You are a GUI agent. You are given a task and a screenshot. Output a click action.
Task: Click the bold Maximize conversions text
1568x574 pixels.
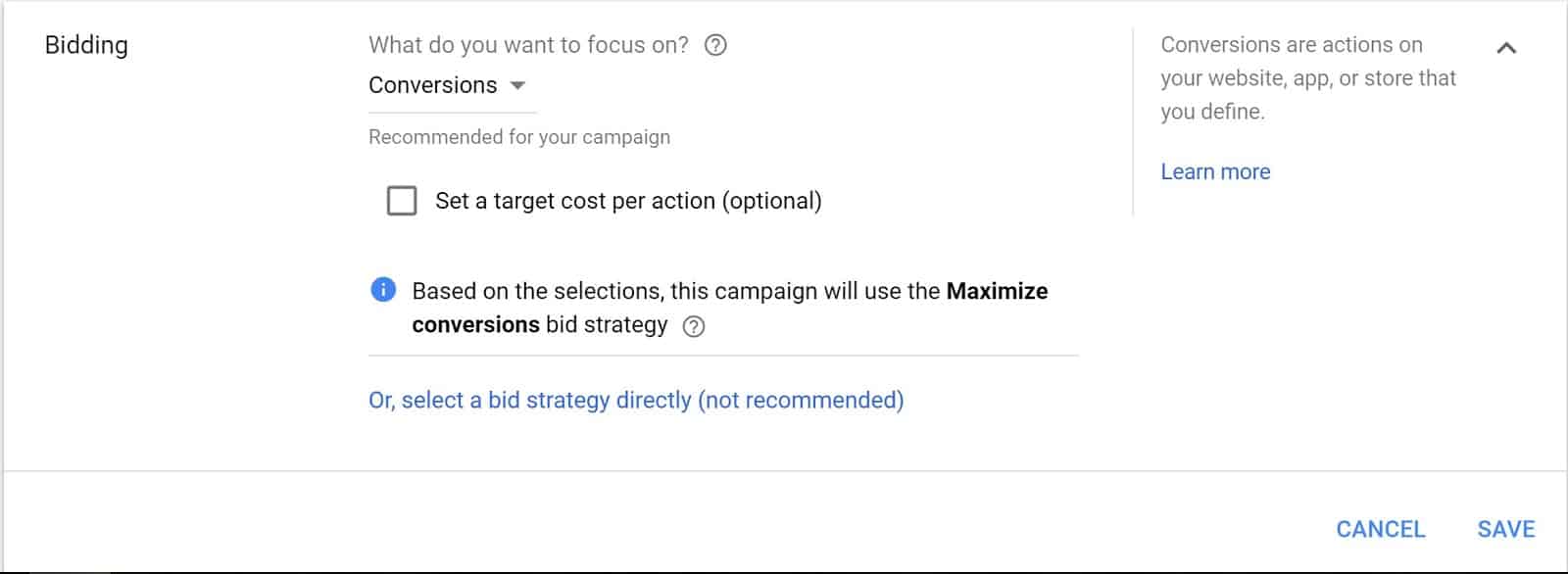pyautogui.click(x=730, y=308)
